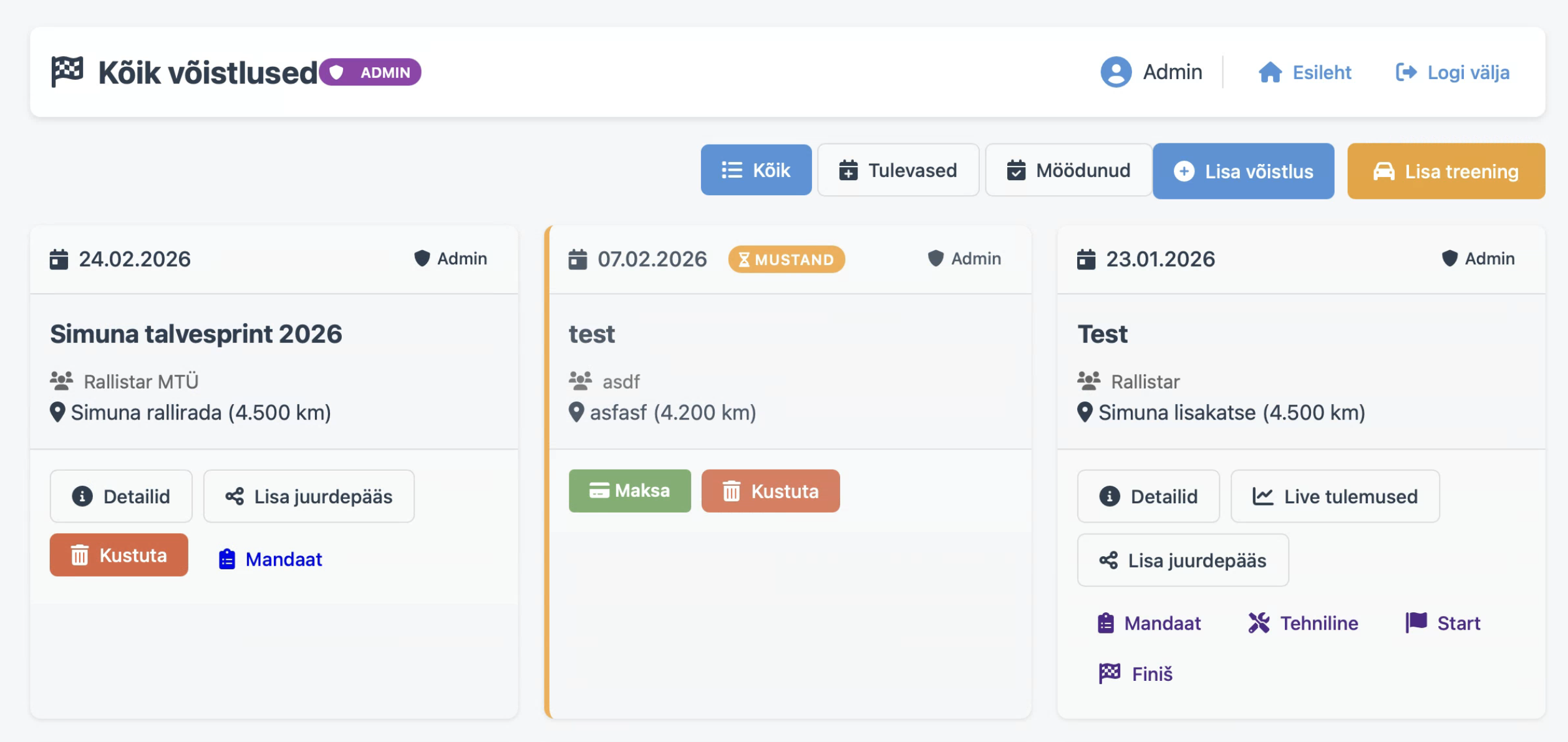1568x742 pixels.
Task: Delete the draft test with Kustuta
Action: [770, 491]
